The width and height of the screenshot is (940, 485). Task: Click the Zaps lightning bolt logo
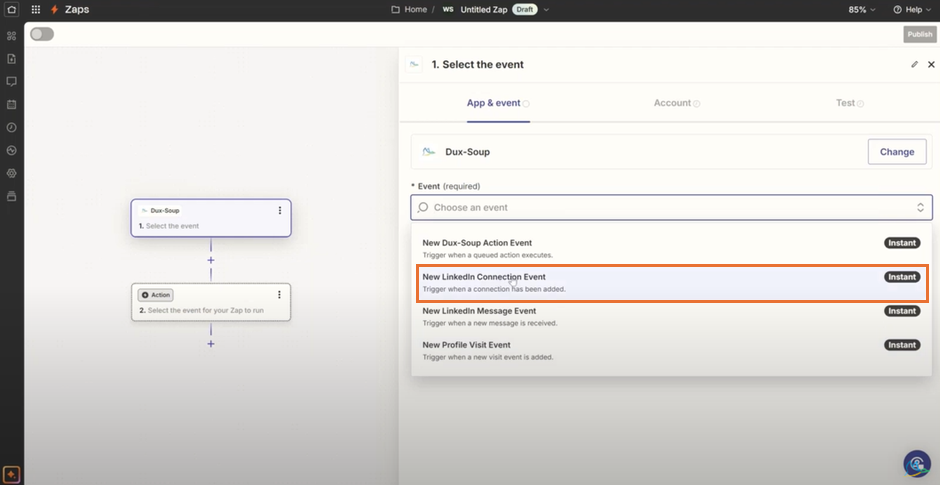[x=55, y=10]
